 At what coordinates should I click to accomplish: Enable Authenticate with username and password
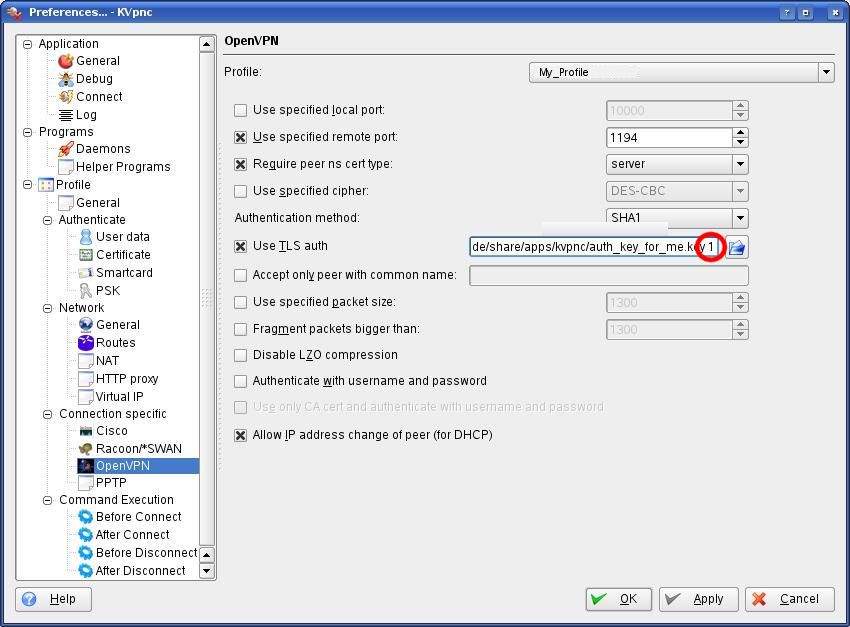tap(240, 382)
